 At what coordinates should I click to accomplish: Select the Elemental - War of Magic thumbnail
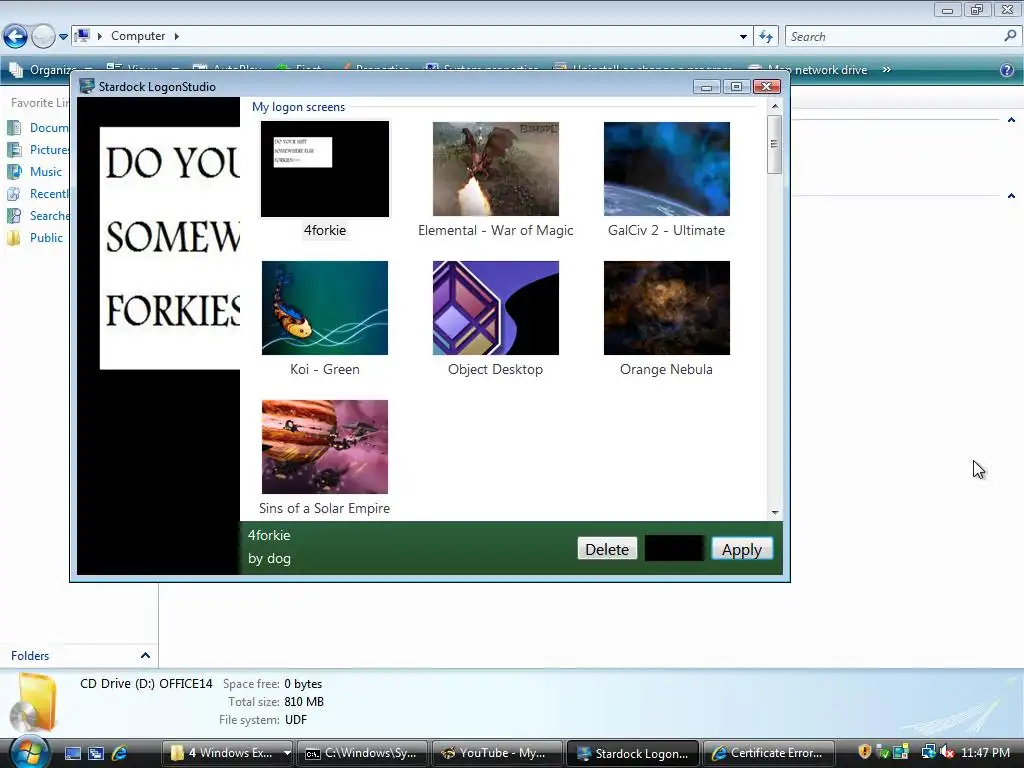[496, 168]
